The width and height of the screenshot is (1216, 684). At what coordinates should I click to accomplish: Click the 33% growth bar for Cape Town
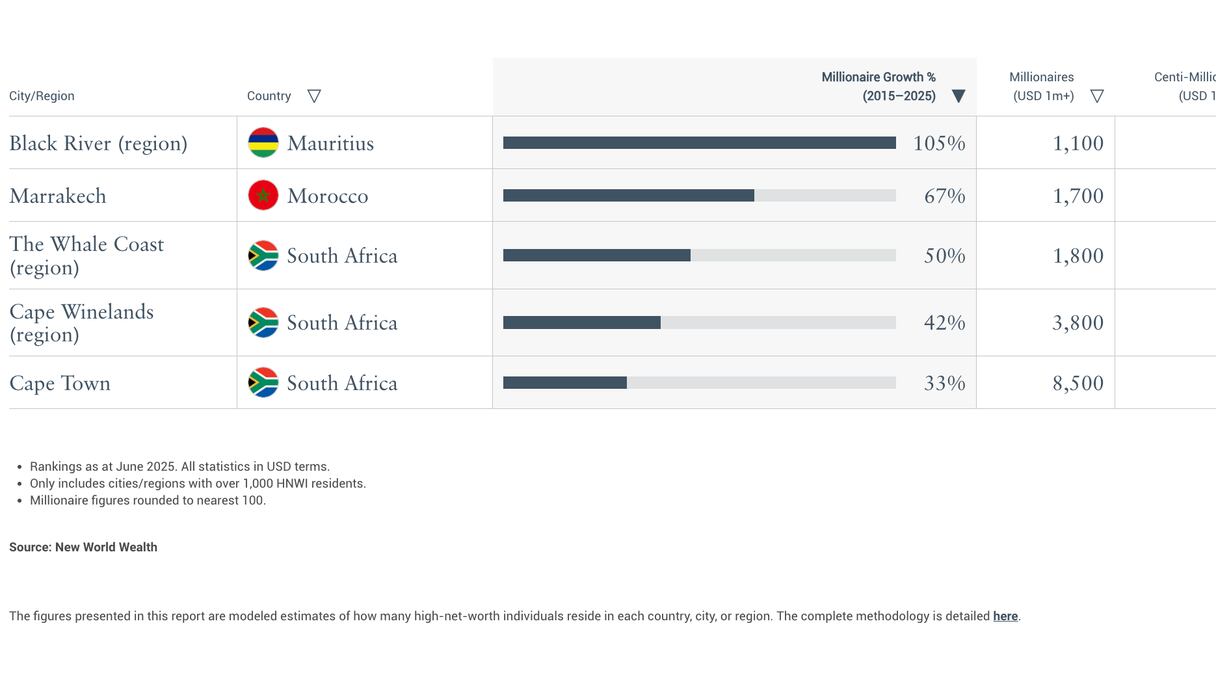(565, 383)
